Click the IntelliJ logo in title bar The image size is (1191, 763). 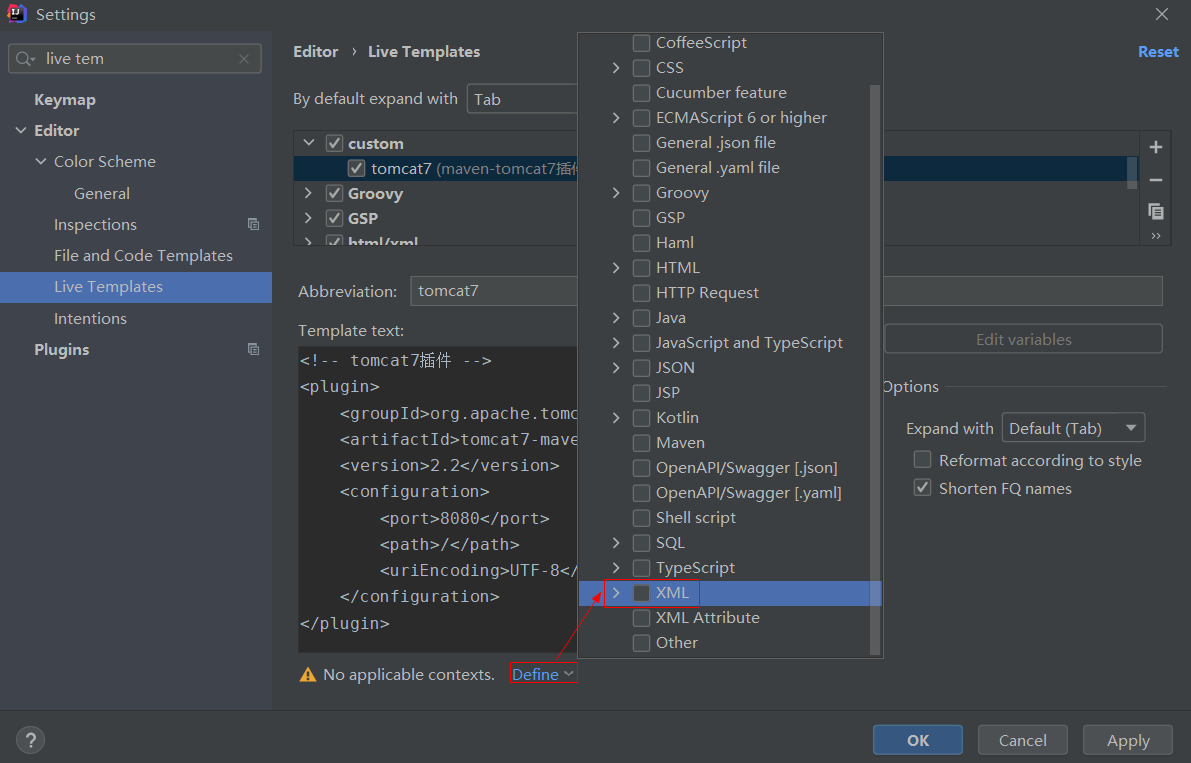[17, 14]
